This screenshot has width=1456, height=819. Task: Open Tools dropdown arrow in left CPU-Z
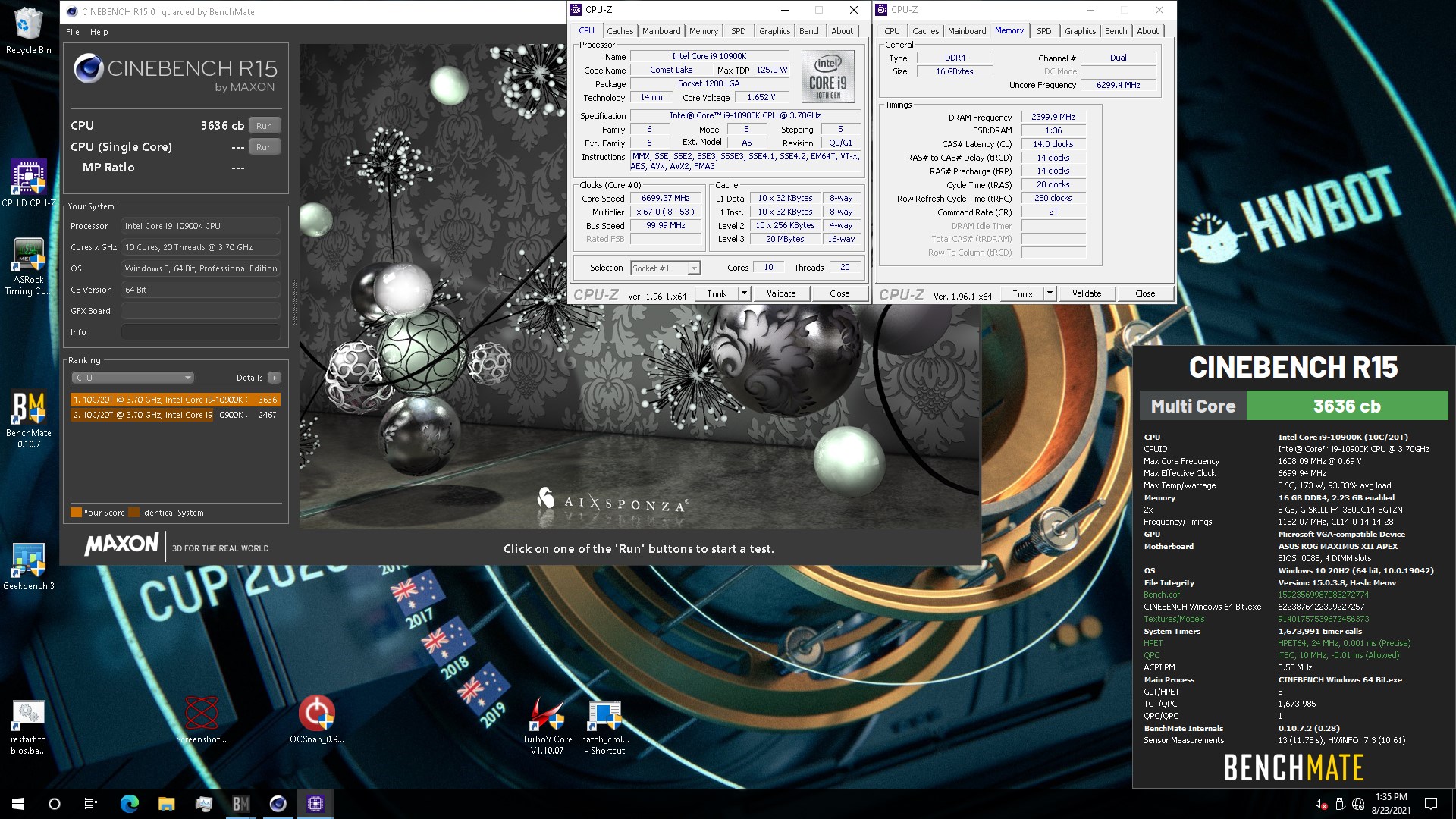pyautogui.click(x=745, y=293)
